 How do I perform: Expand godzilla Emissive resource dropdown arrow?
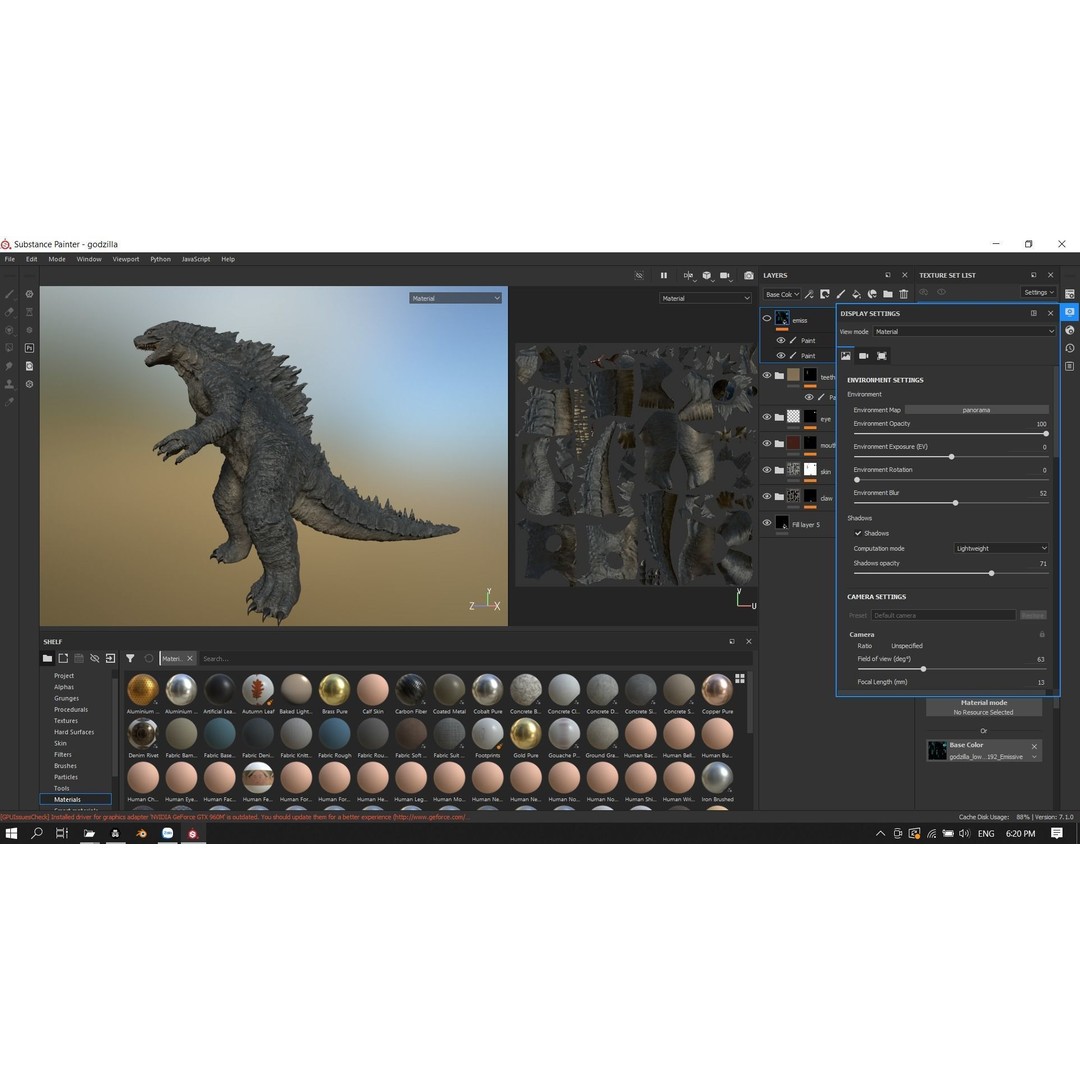pos(1034,757)
